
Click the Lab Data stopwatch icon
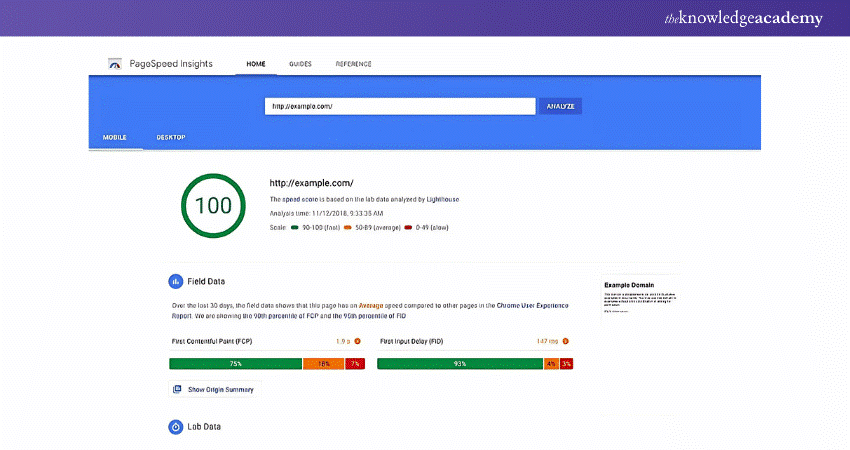(x=176, y=427)
